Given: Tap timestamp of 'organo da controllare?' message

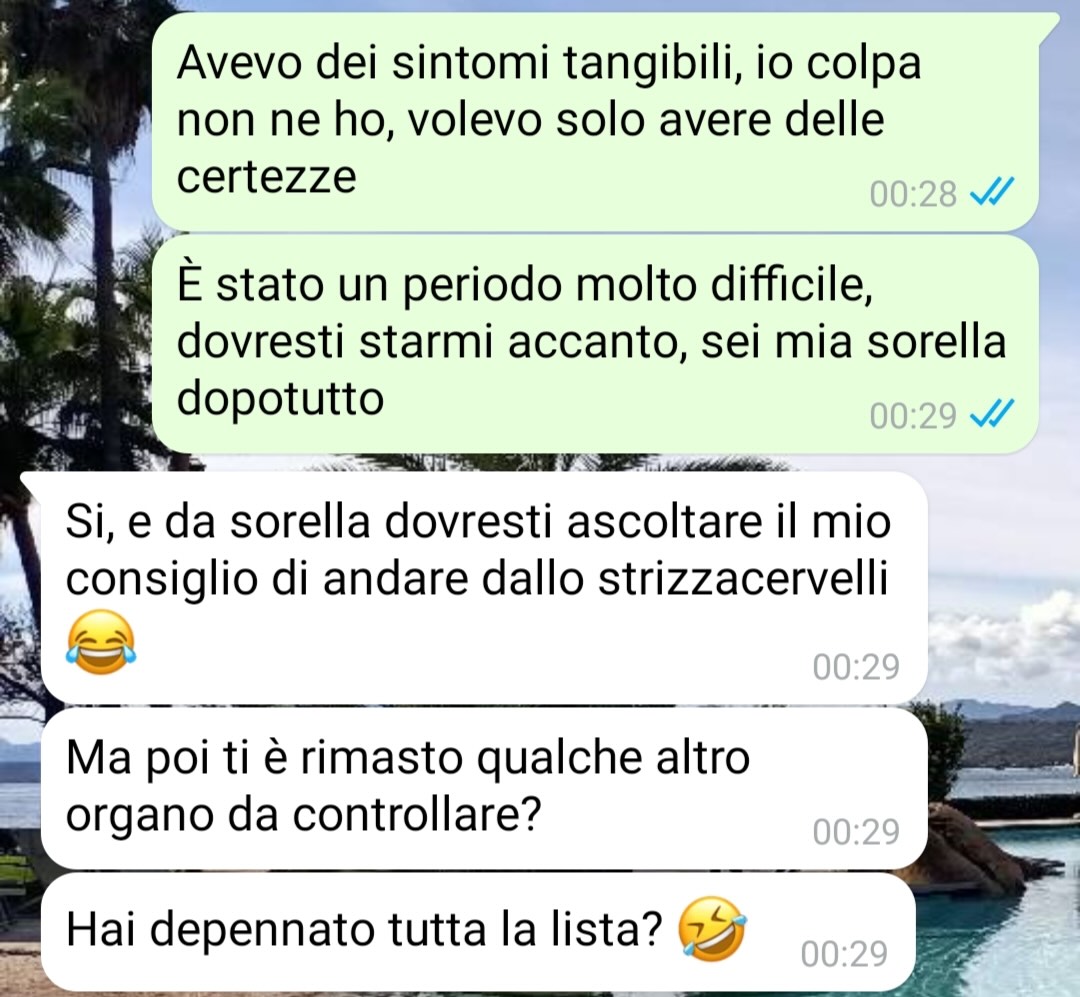Looking at the screenshot, I should 856,832.
